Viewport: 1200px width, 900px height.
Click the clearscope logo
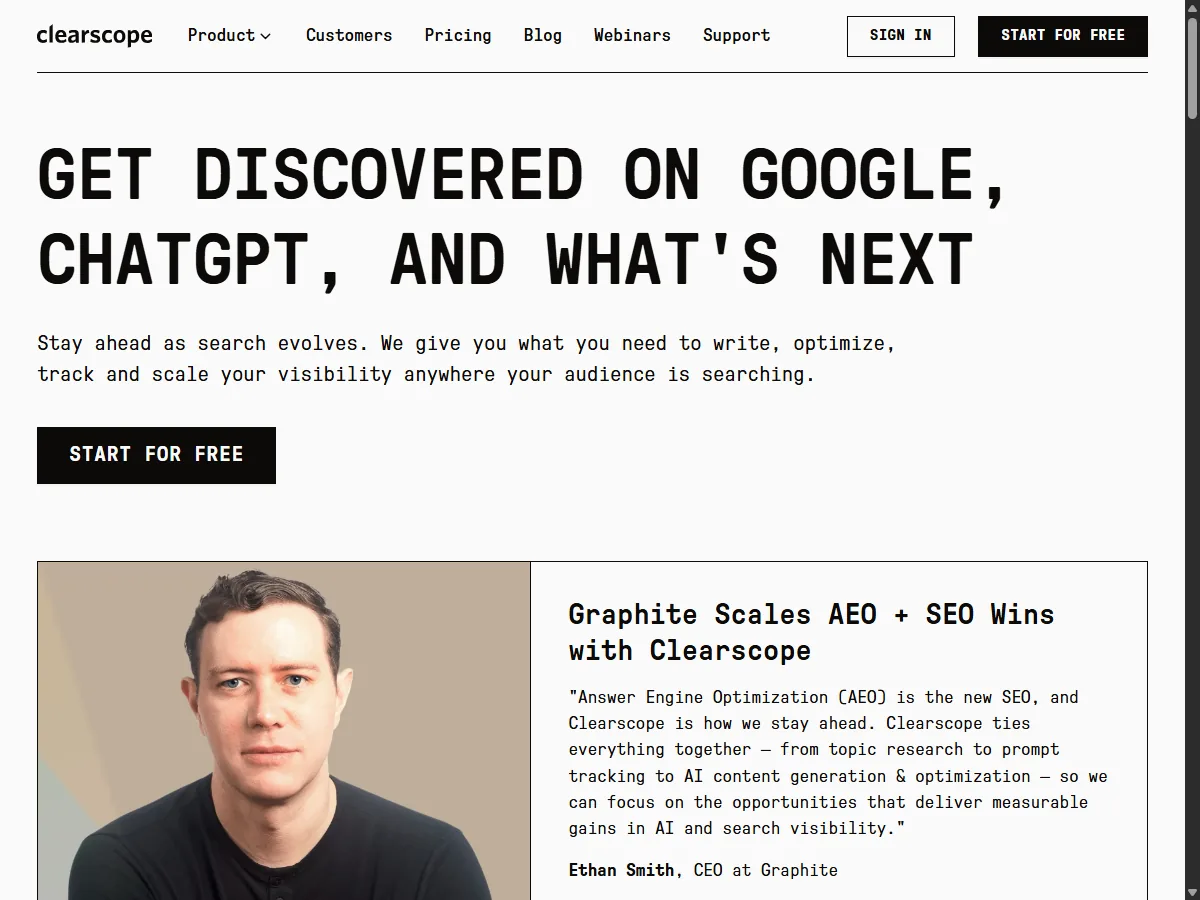(x=94, y=35)
